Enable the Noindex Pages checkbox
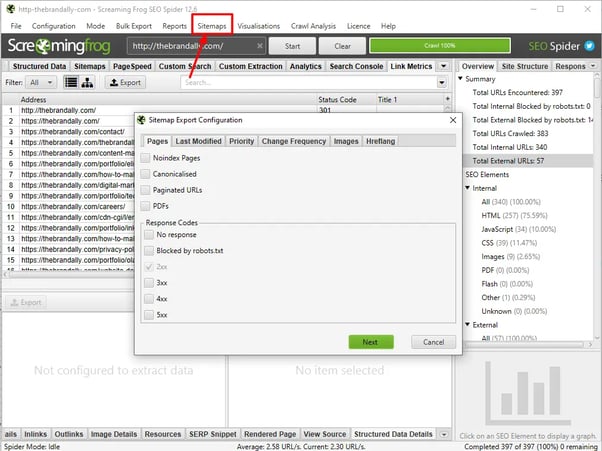Image resolution: width=602 pixels, height=451 pixels. pyautogui.click(x=147, y=158)
